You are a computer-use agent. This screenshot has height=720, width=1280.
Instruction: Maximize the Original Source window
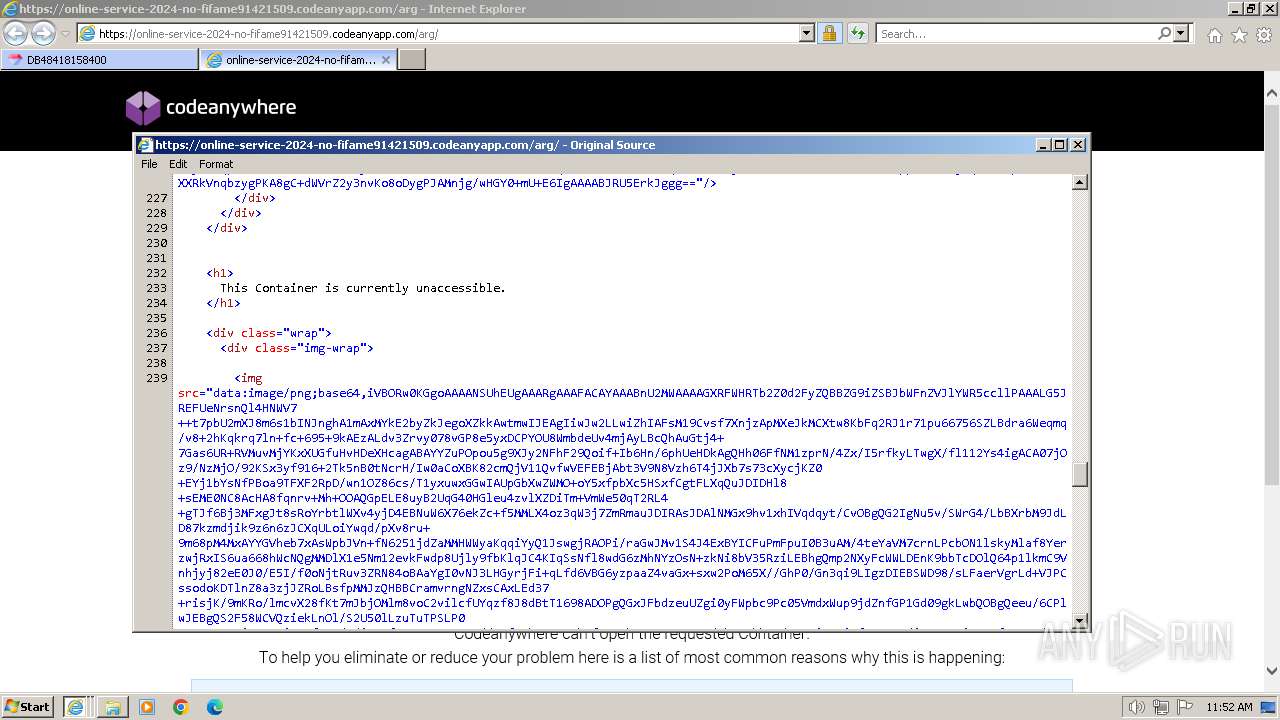1060,144
